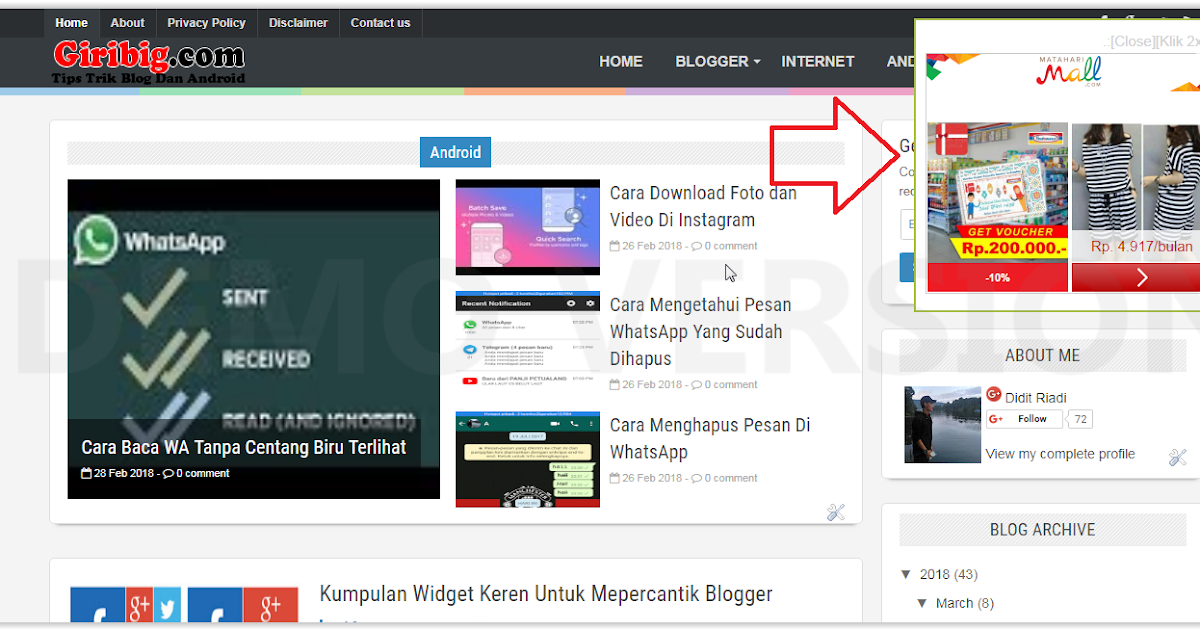The image size is (1200, 630).
Task: Open Kumpulan Widget Keren Untuk Mepercantik Blogger
Action: coord(546,594)
